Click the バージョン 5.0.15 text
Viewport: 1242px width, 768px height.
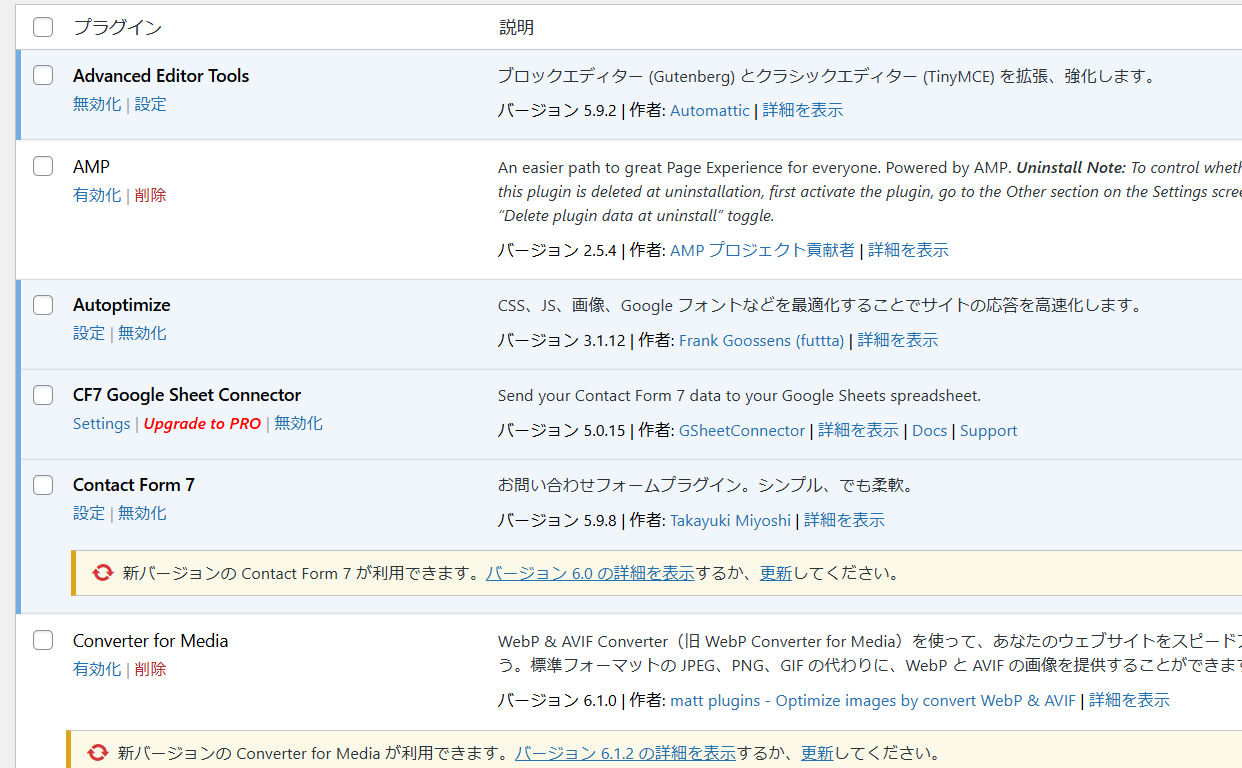pos(562,430)
